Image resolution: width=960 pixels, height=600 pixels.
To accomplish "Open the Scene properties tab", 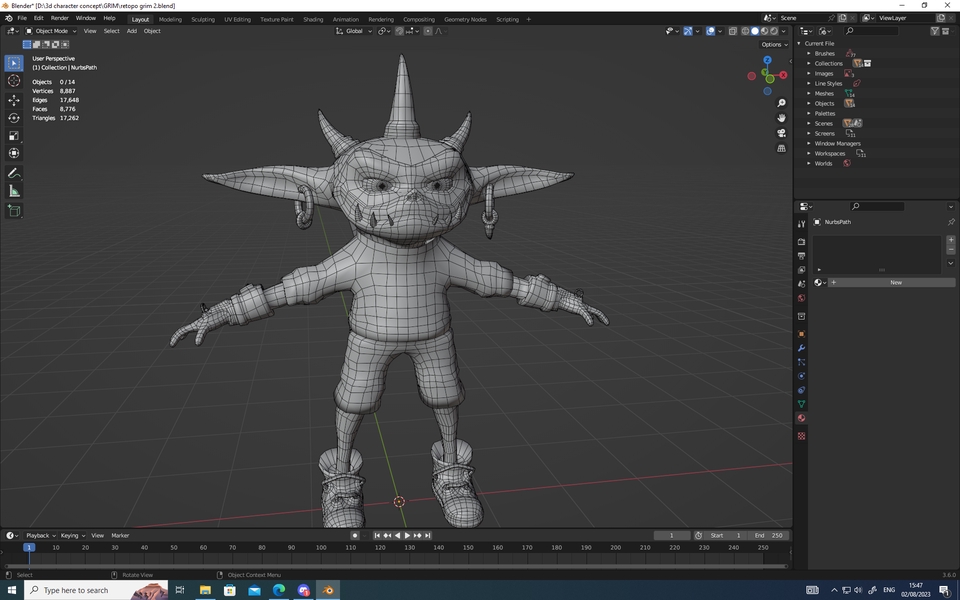I will pyautogui.click(x=801, y=284).
